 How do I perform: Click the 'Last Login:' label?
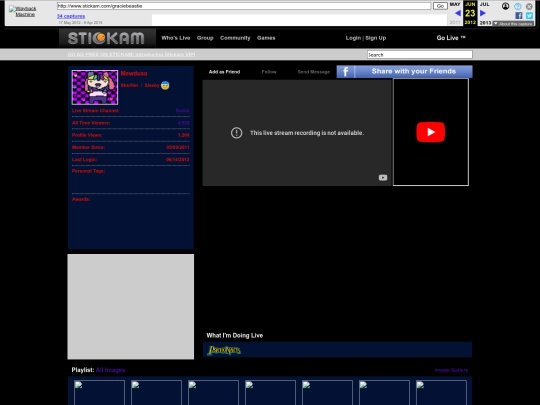(84, 159)
